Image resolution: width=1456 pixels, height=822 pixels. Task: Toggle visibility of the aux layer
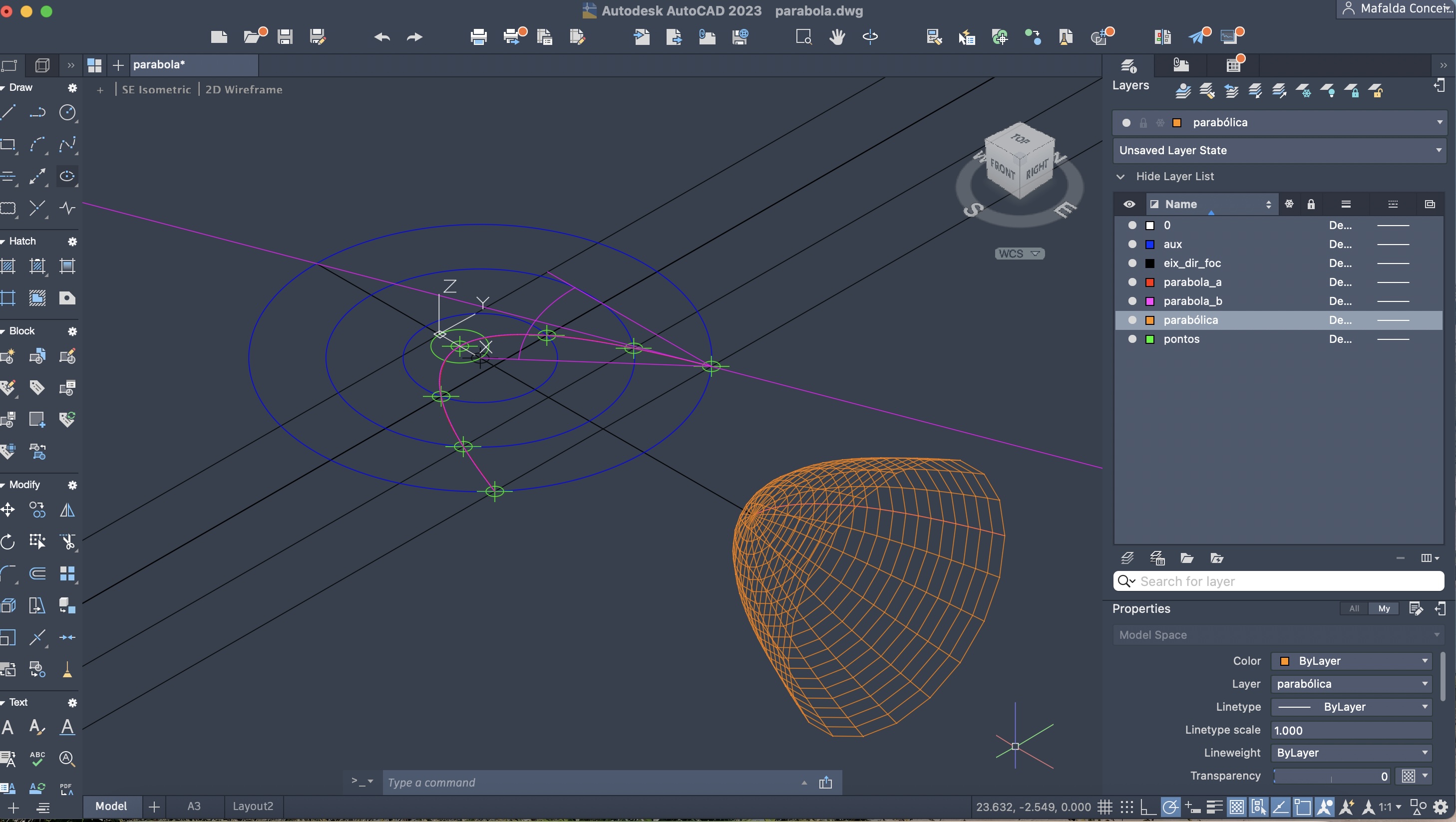point(1132,244)
